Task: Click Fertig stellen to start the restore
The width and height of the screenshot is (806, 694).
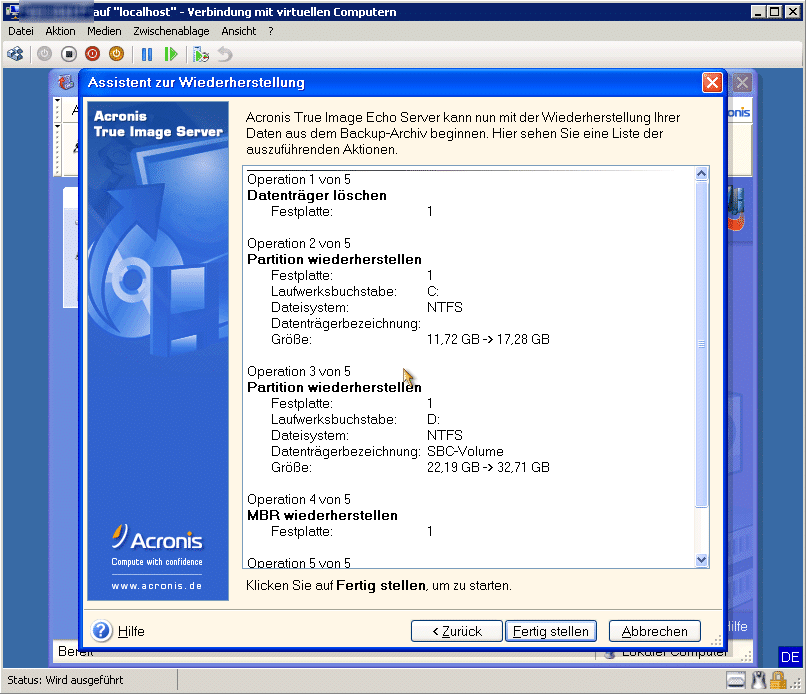Action: tap(551, 631)
